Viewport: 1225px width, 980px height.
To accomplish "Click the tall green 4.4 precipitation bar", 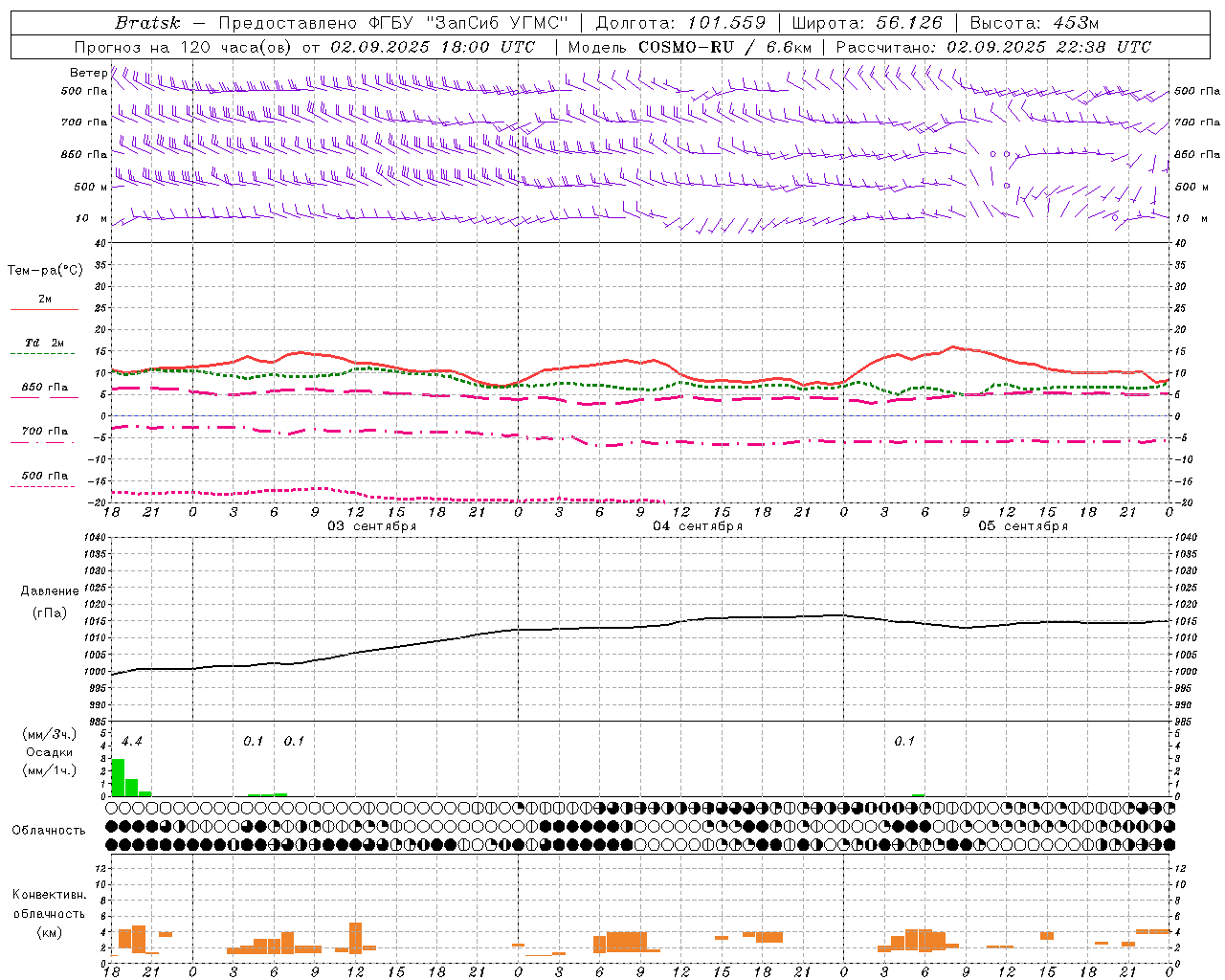I will (119, 777).
